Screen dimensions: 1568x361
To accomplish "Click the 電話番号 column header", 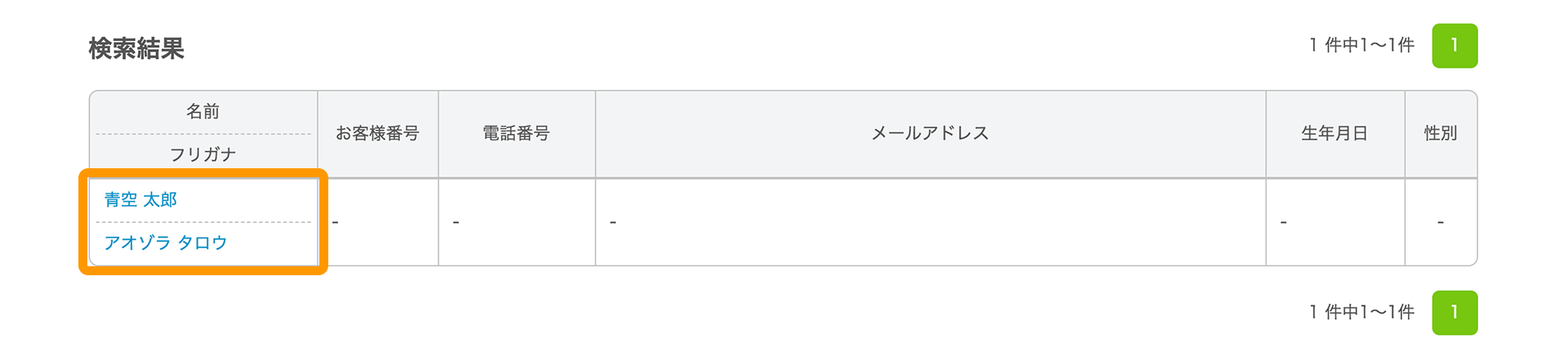I will pyautogui.click(x=517, y=133).
